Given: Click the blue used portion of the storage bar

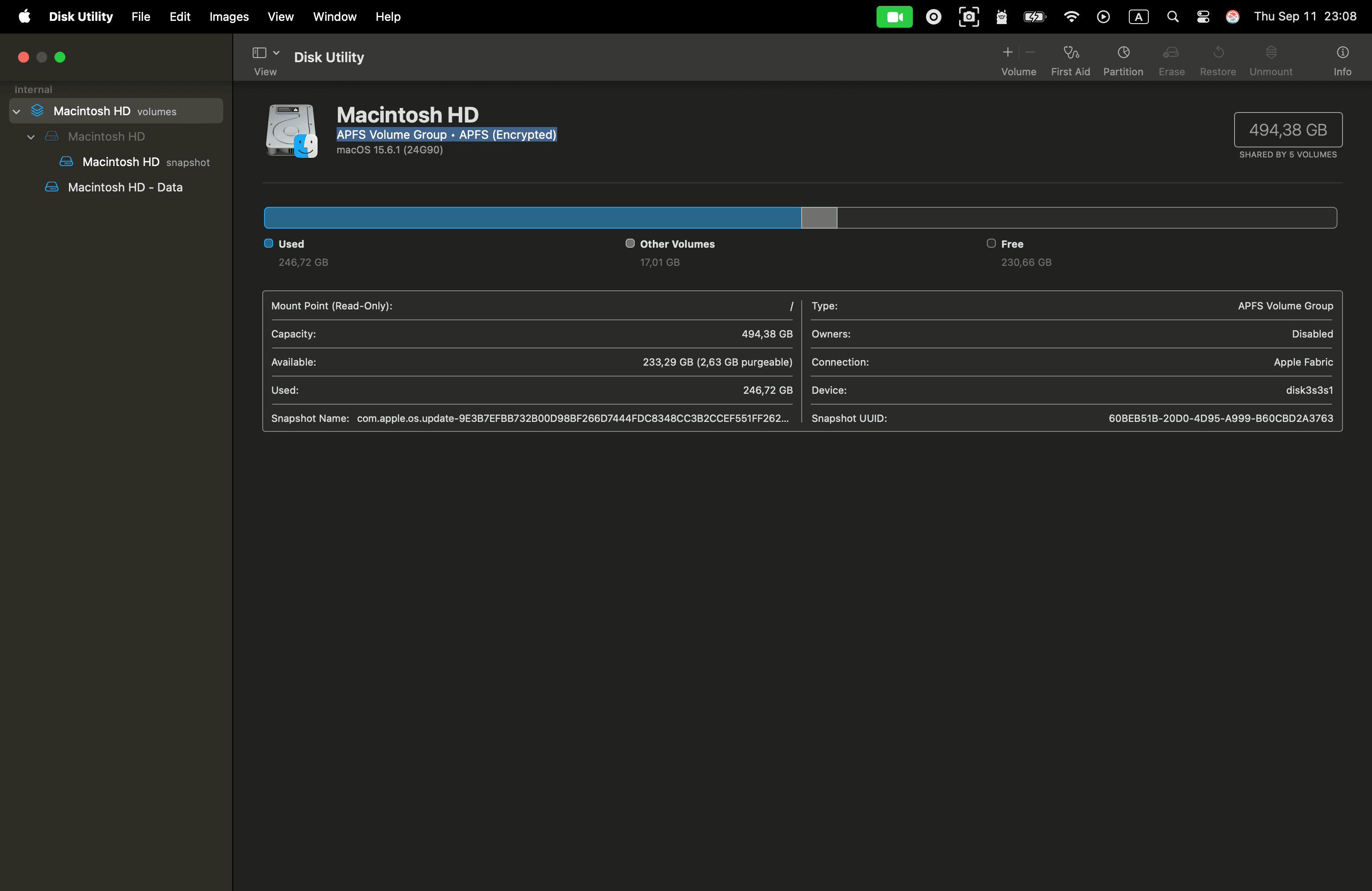Looking at the screenshot, I should click(x=530, y=218).
